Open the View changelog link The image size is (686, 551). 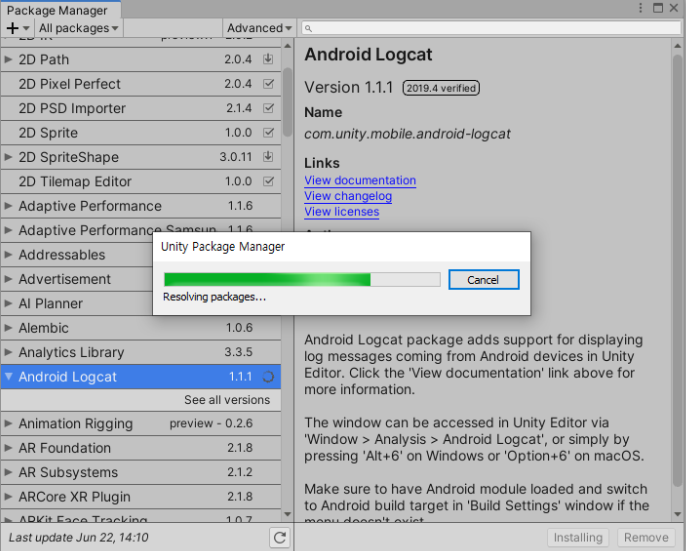click(348, 196)
